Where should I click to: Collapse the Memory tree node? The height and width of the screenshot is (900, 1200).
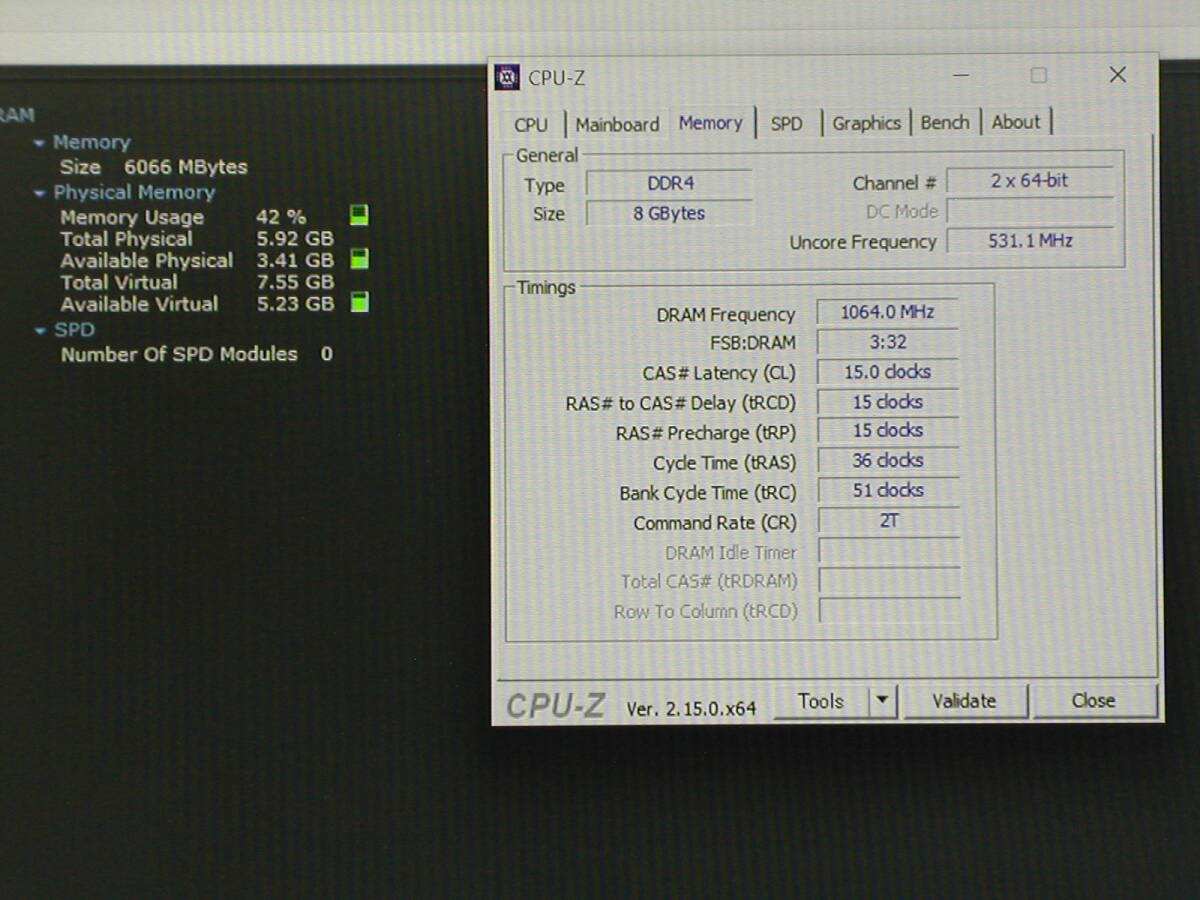coord(39,143)
